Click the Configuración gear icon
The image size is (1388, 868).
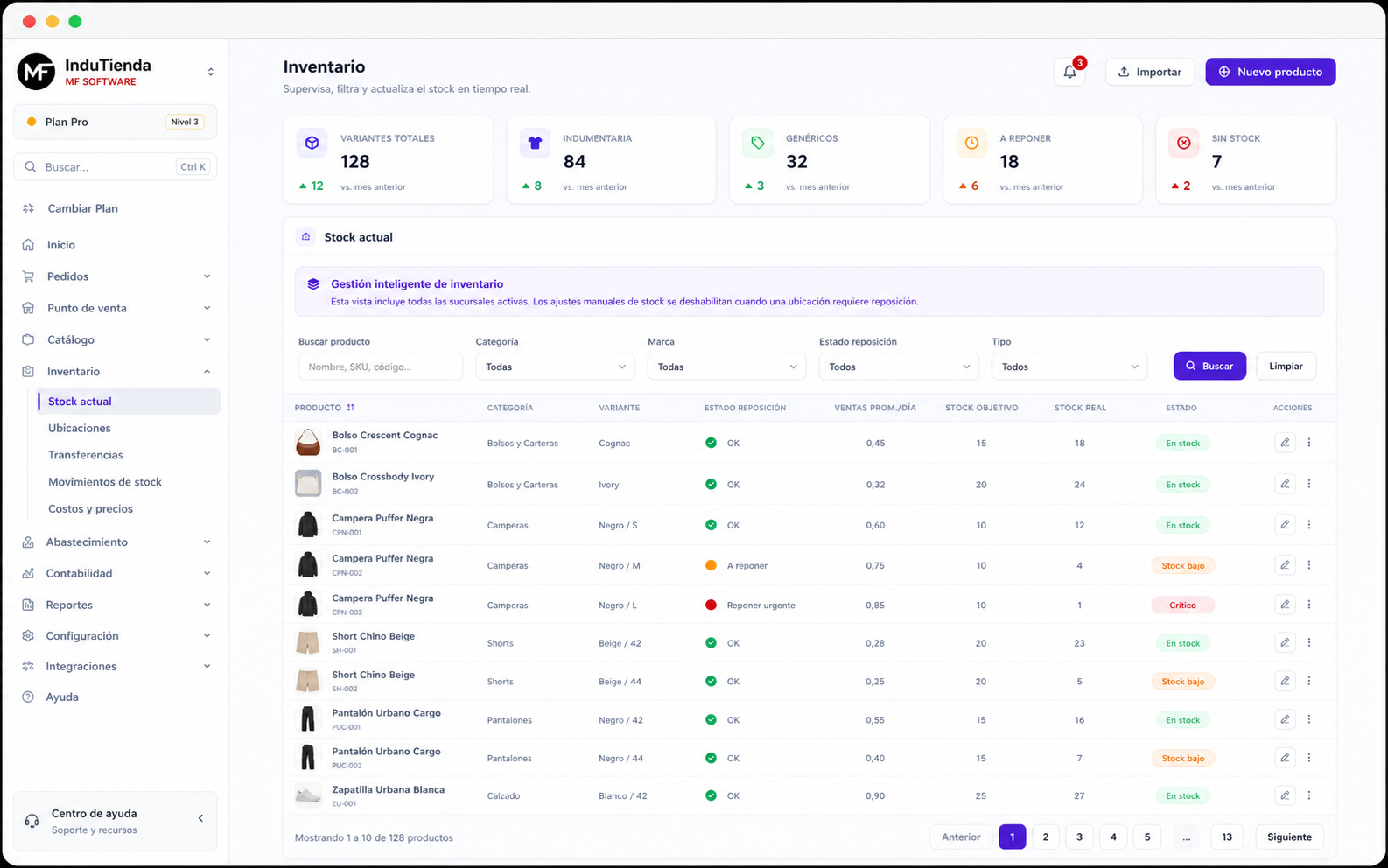(28, 636)
